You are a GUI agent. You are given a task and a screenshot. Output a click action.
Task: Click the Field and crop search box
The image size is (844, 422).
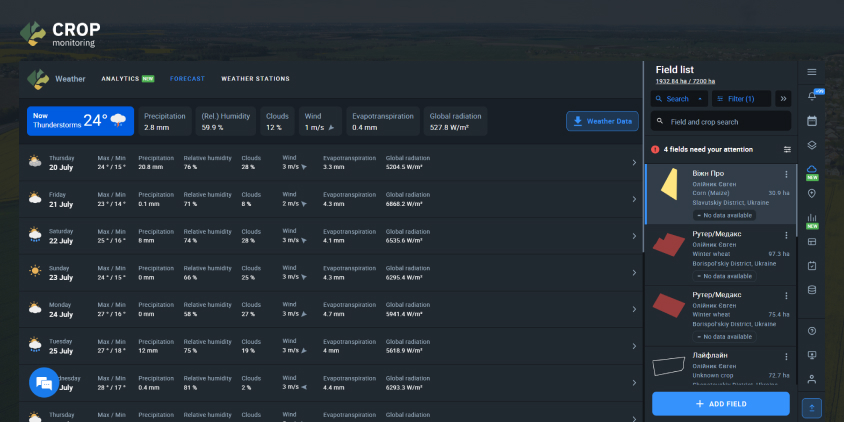(x=720, y=121)
